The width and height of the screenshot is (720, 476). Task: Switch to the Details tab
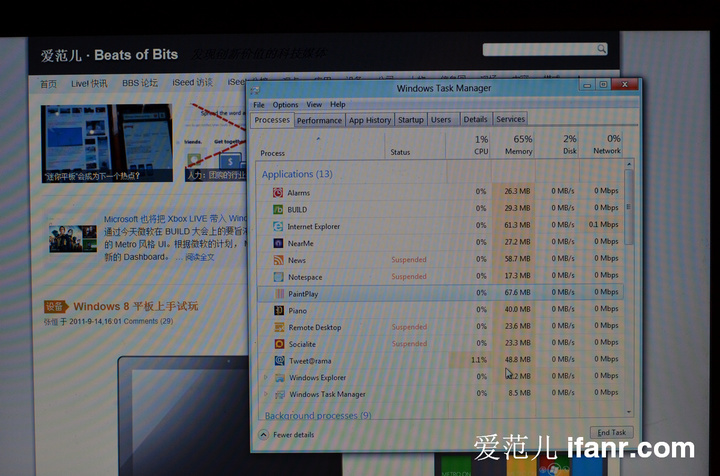[x=475, y=119]
